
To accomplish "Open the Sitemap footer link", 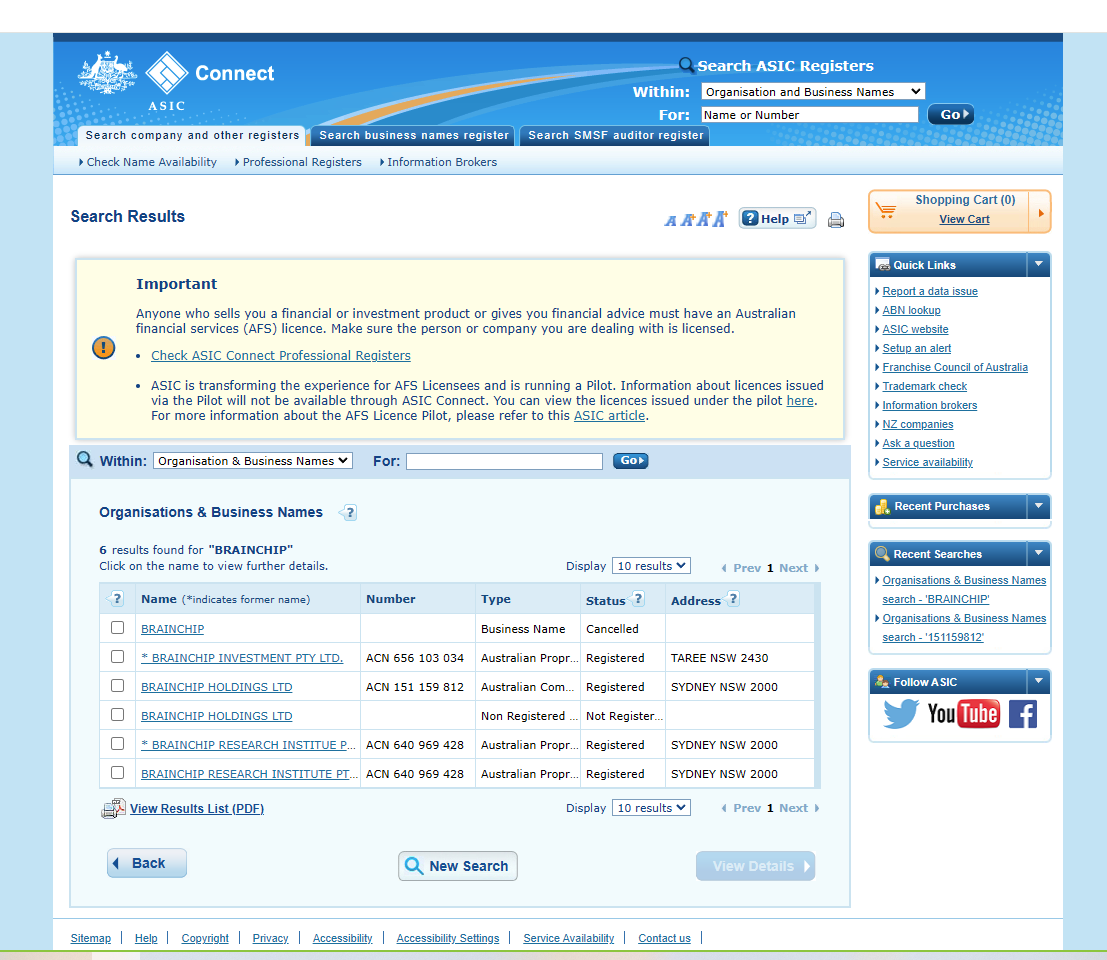I will [x=90, y=938].
